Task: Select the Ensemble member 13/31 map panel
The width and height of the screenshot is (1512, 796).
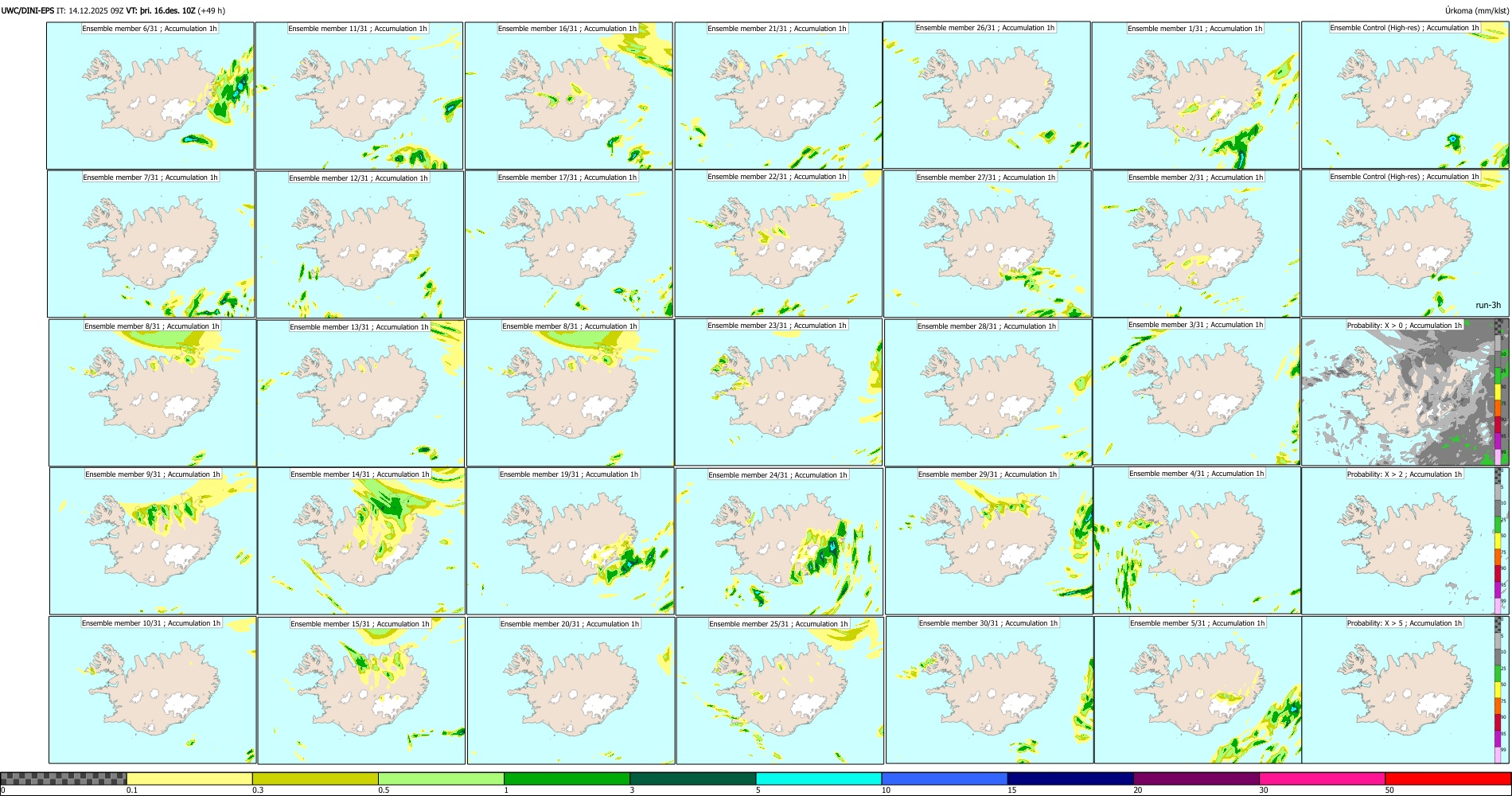Action: click(x=360, y=393)
